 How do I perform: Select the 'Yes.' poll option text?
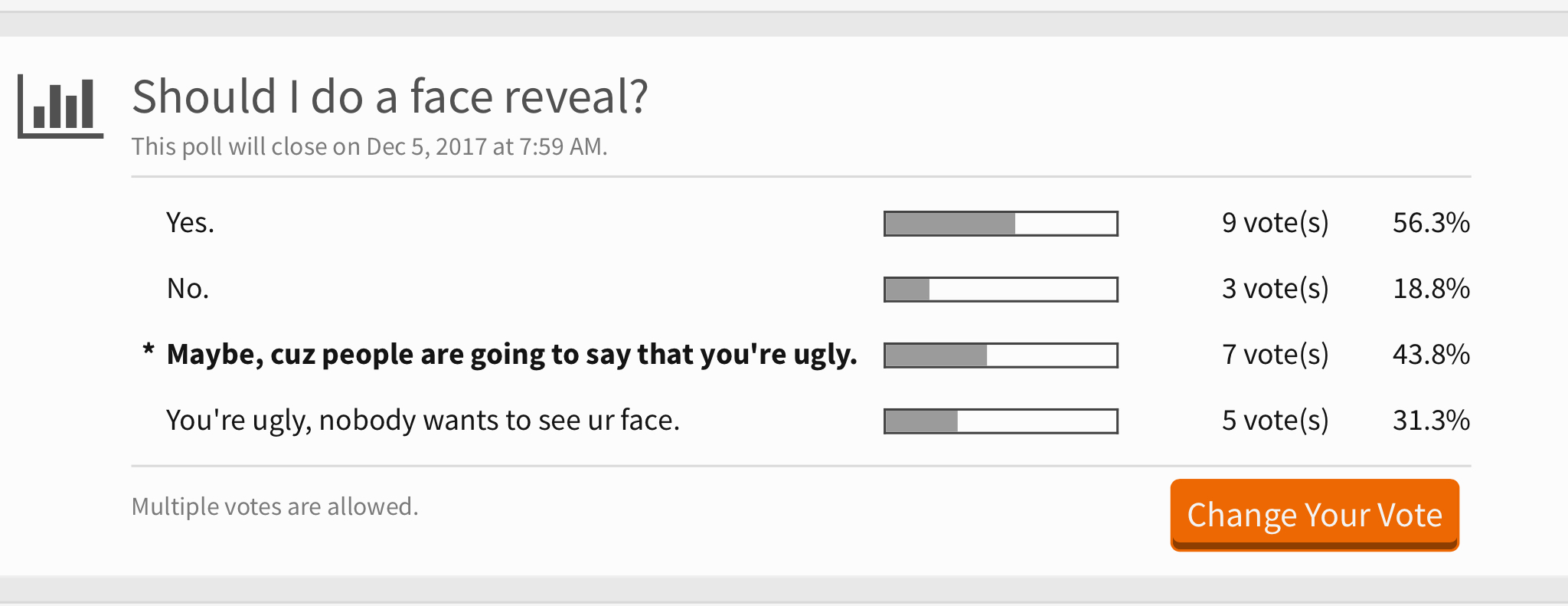point(191,223)
